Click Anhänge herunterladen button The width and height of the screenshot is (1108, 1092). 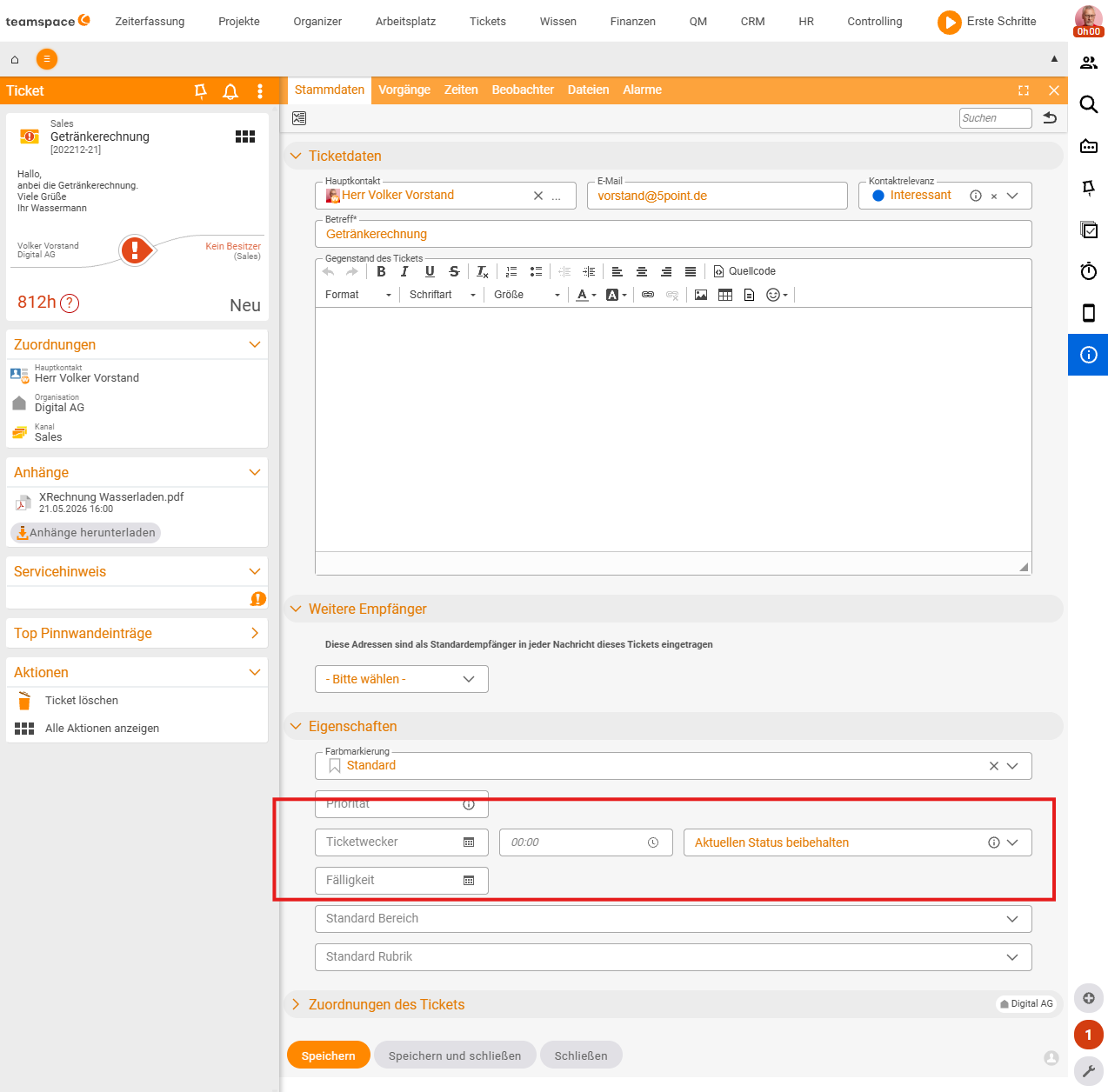pyautogui.click(x=86, y=532)
